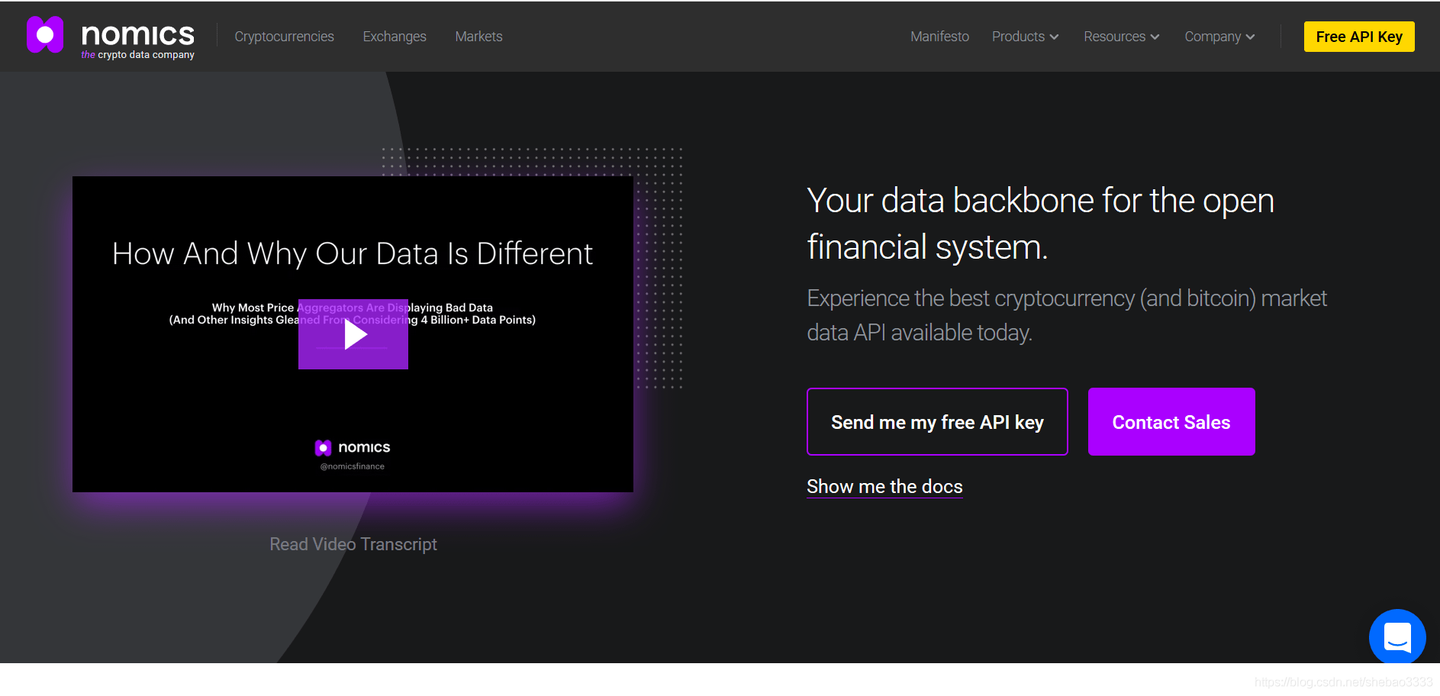Open the Cryptocurrencies nav item

click(x=284, y=37)
